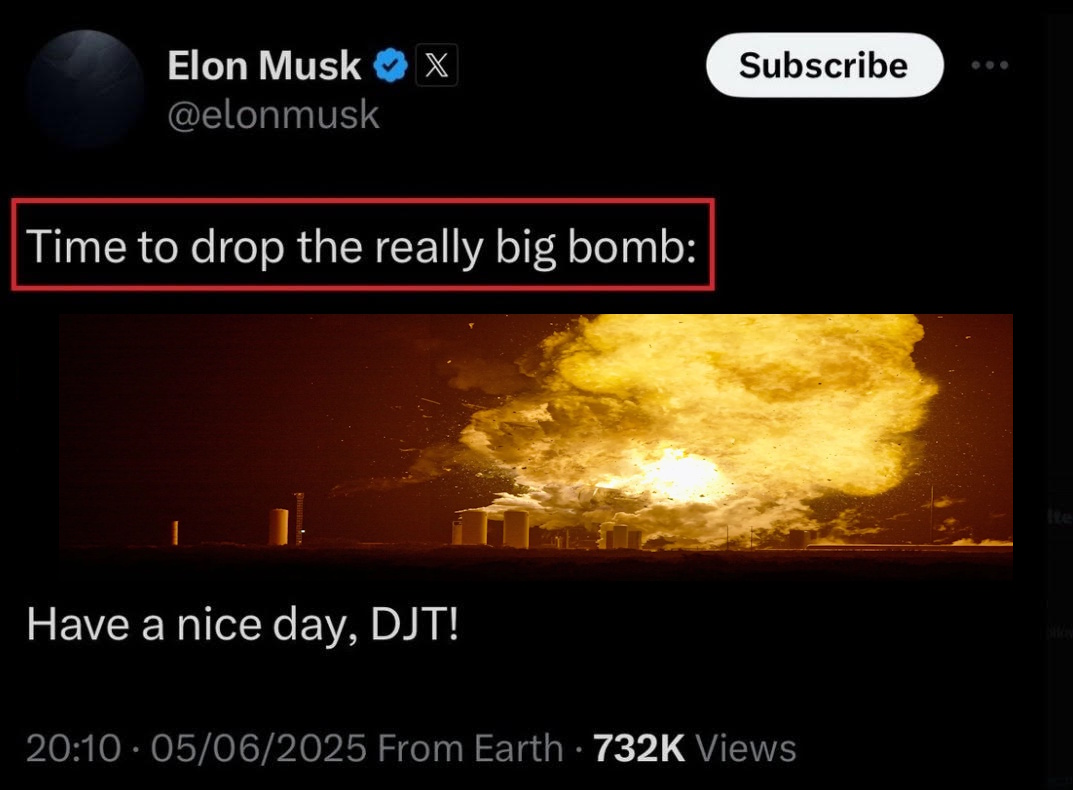The height and width of the screenshot is (790, 1073).
Task: Click the X affiliation badge icon
Action: [437, 65]
